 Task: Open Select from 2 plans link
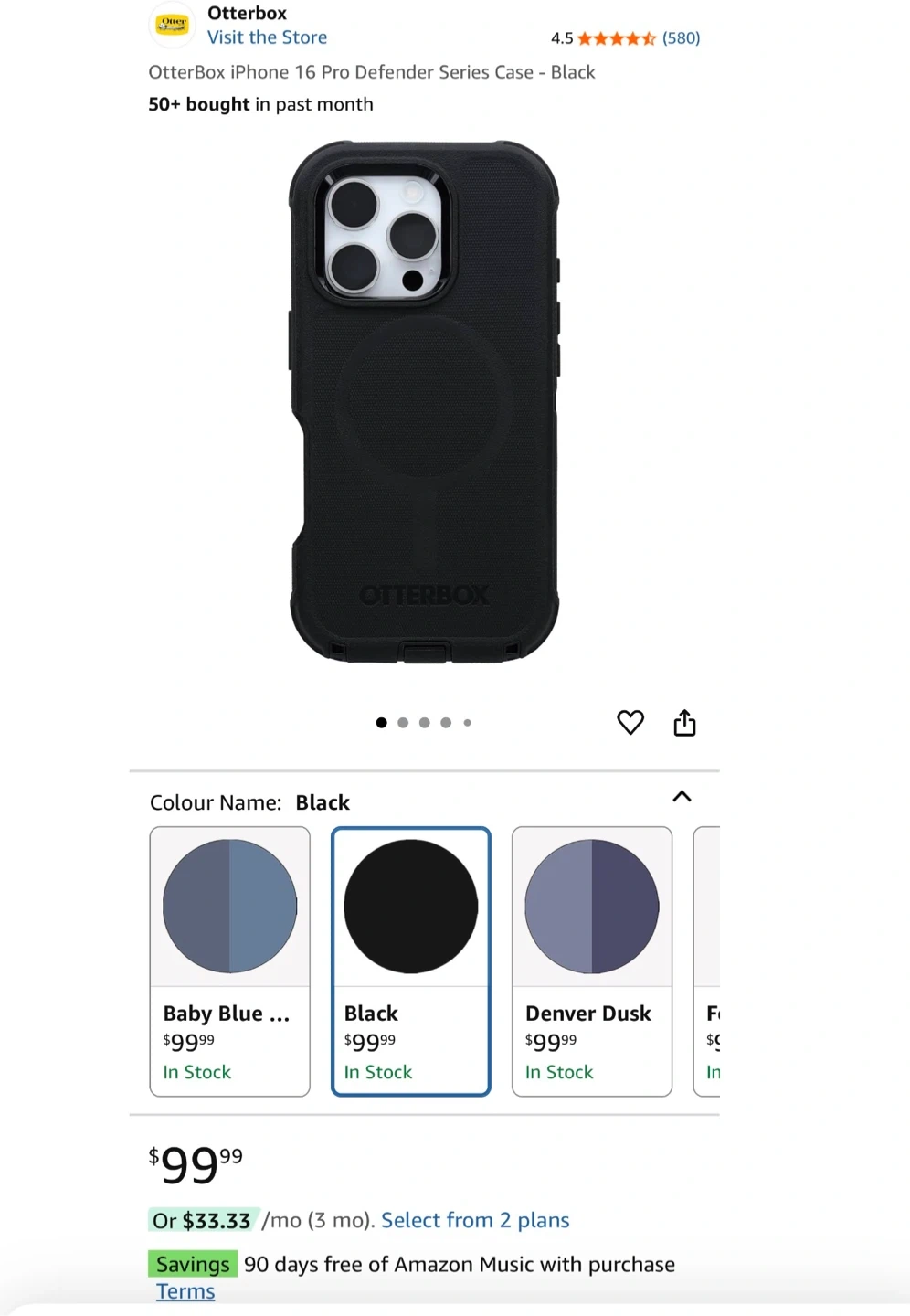click(475, 1220)
